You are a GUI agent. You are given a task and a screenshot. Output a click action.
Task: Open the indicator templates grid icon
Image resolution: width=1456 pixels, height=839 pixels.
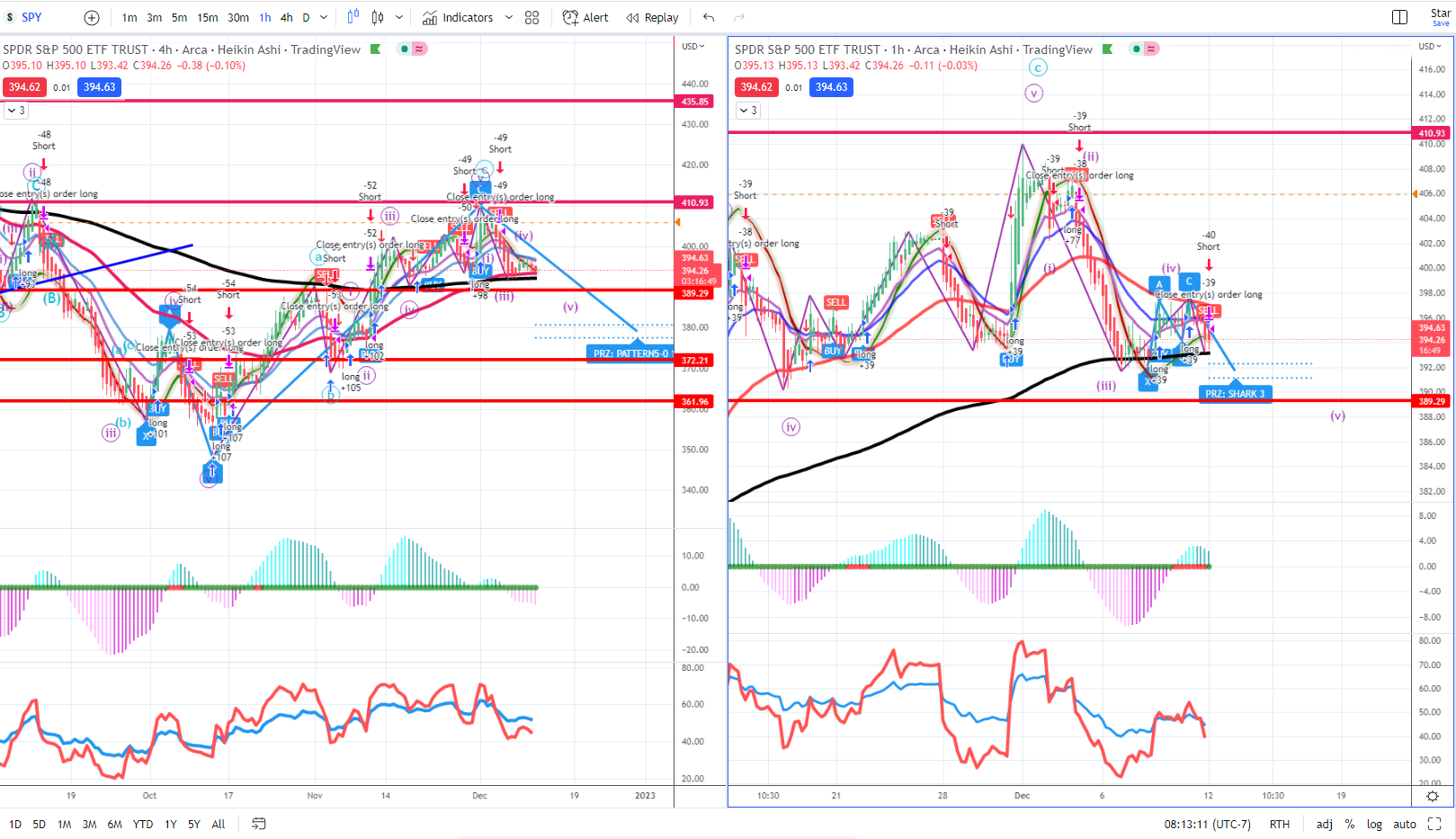coord(532,17)
